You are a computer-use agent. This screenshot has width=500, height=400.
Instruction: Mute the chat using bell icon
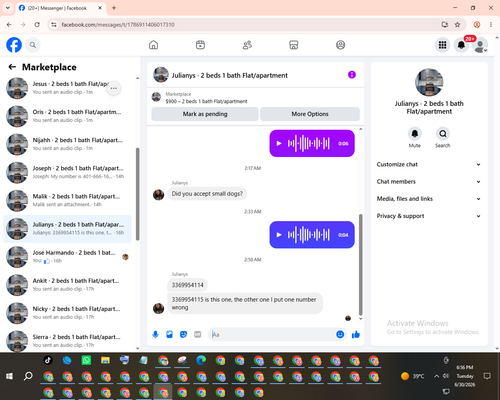coord(415,134)
